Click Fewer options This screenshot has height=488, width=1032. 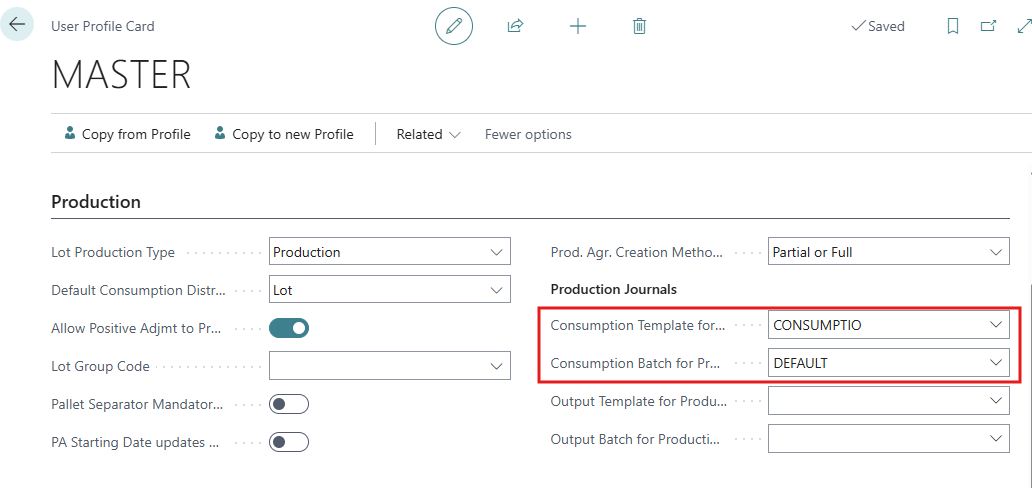coord(528,134)
